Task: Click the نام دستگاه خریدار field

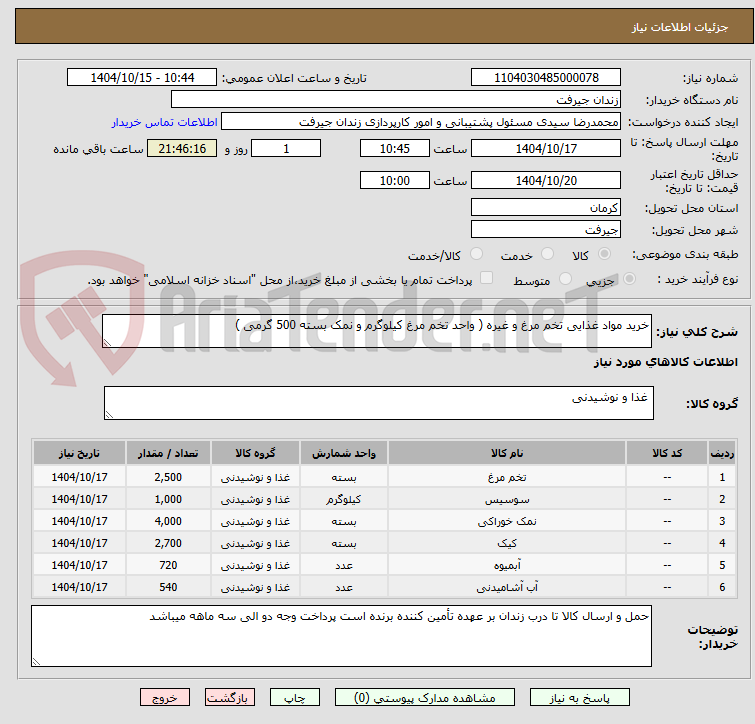Action: [396, 100]
